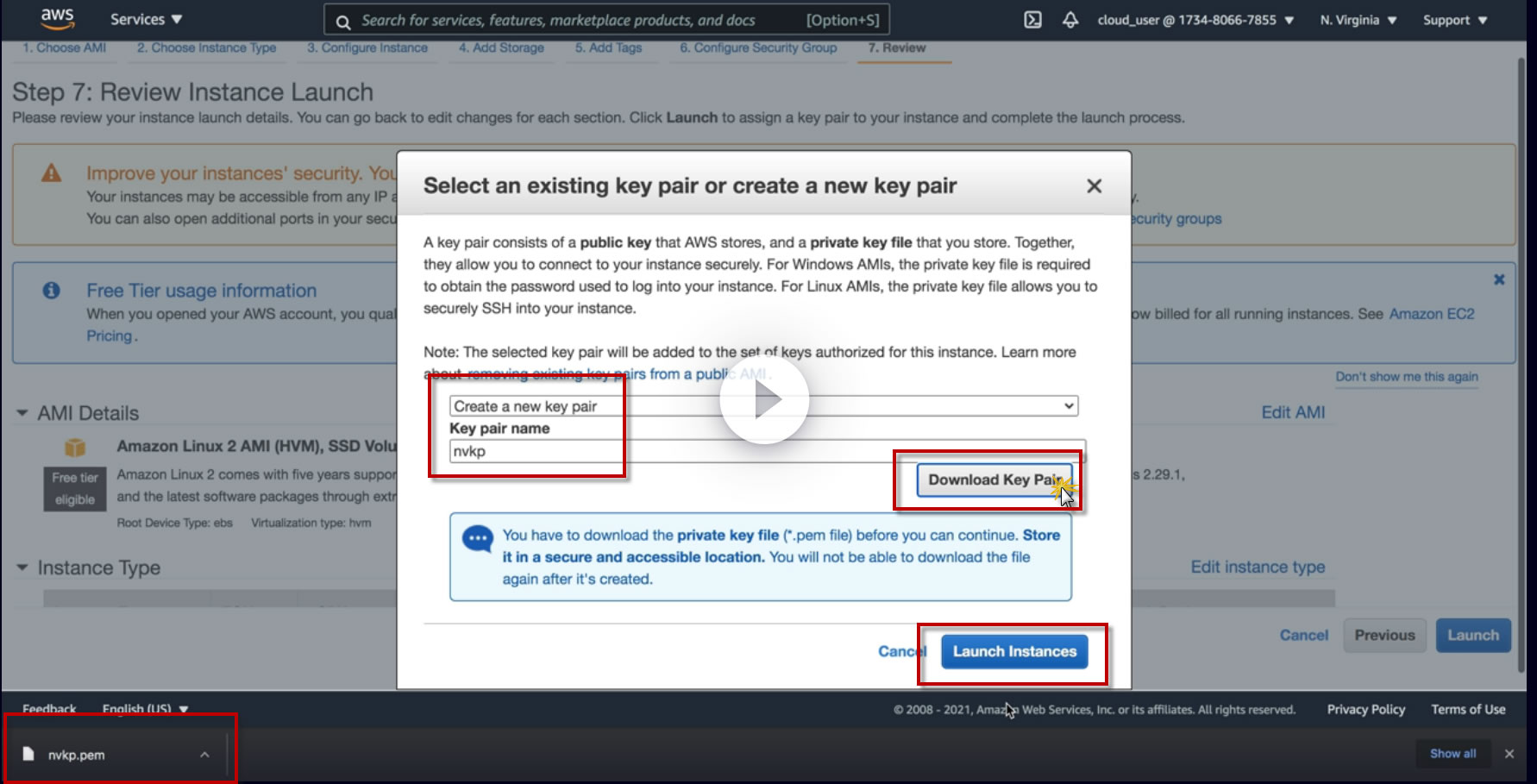The width and height of the screenshot is (1537, 784).
Task: Dismiss the Free Tier info banner
Action: click(1499, 279)
